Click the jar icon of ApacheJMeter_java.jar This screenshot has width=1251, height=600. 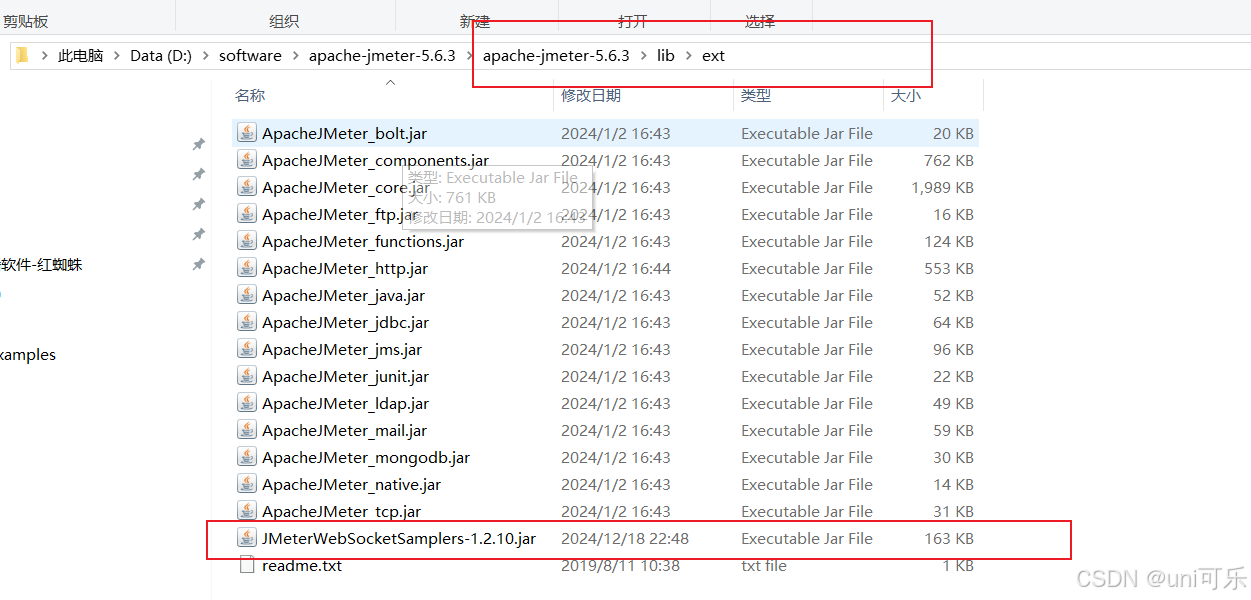247,295
